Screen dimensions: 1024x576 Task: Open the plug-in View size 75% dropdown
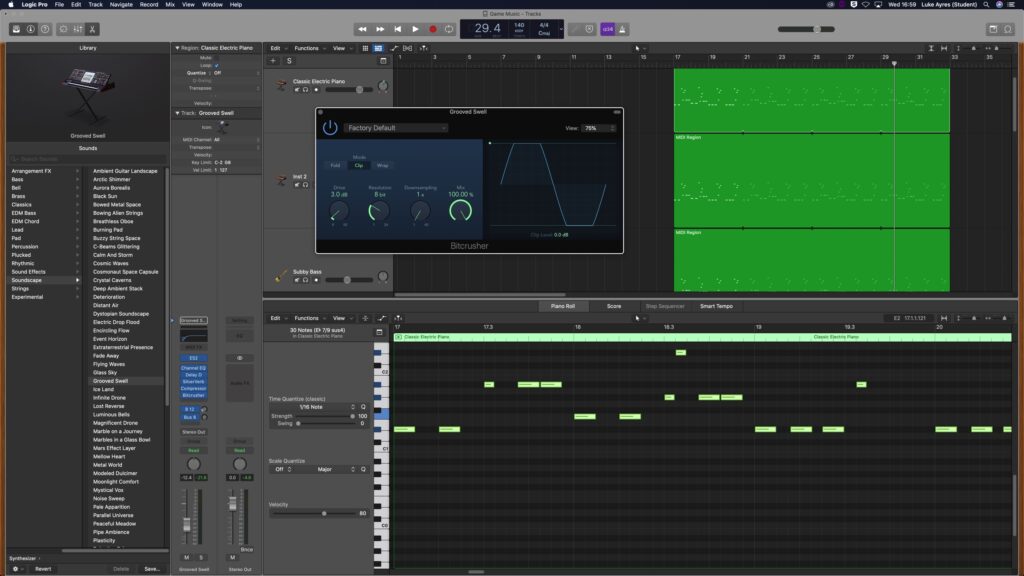pyautogui.click(x=600, y=128)
